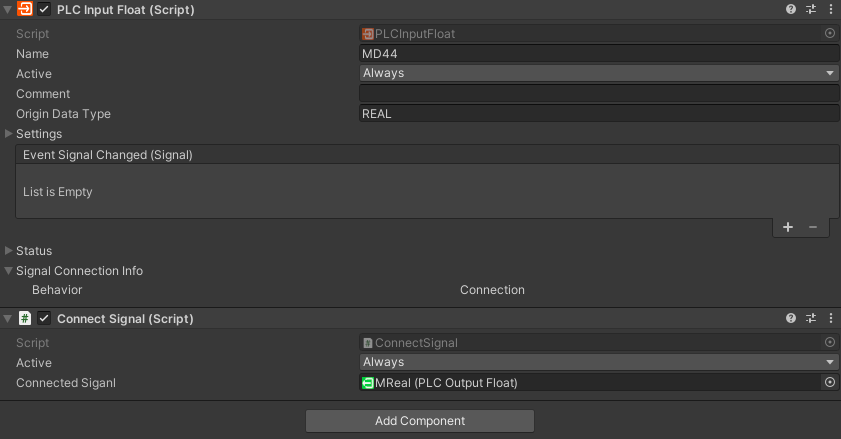This screenshot has height=439, width=841.
Task: Open presets for Connect Signal component
Action: coord(811,318)
